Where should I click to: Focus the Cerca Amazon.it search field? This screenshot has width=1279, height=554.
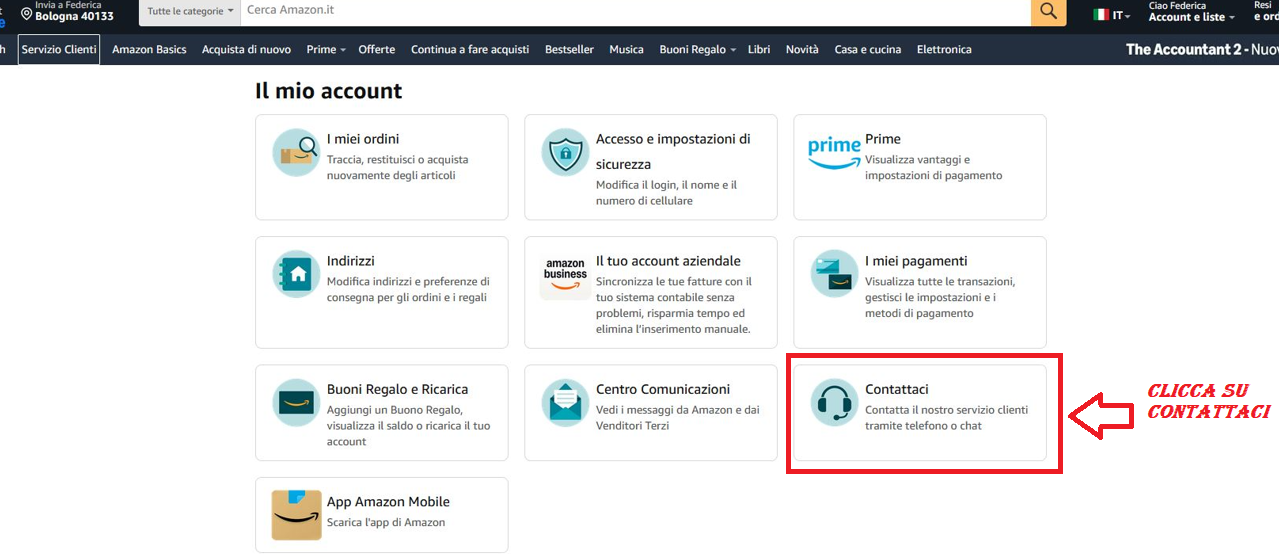click(635, 11)
